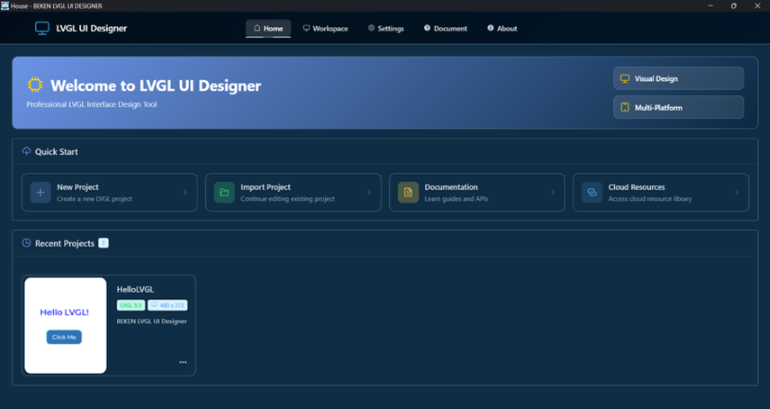Open the Document tab
This screenshot has height=409, width=770.
(x=445, y=28)
